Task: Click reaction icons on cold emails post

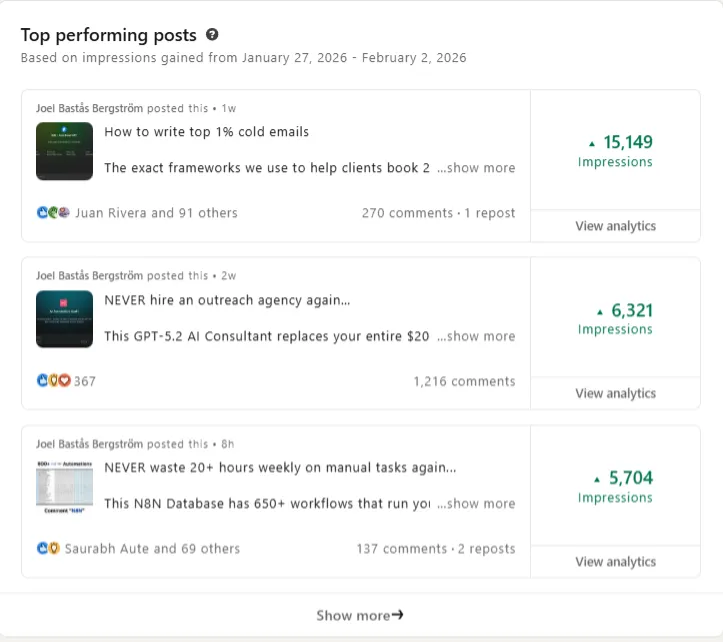Action: tap(53, 213)
